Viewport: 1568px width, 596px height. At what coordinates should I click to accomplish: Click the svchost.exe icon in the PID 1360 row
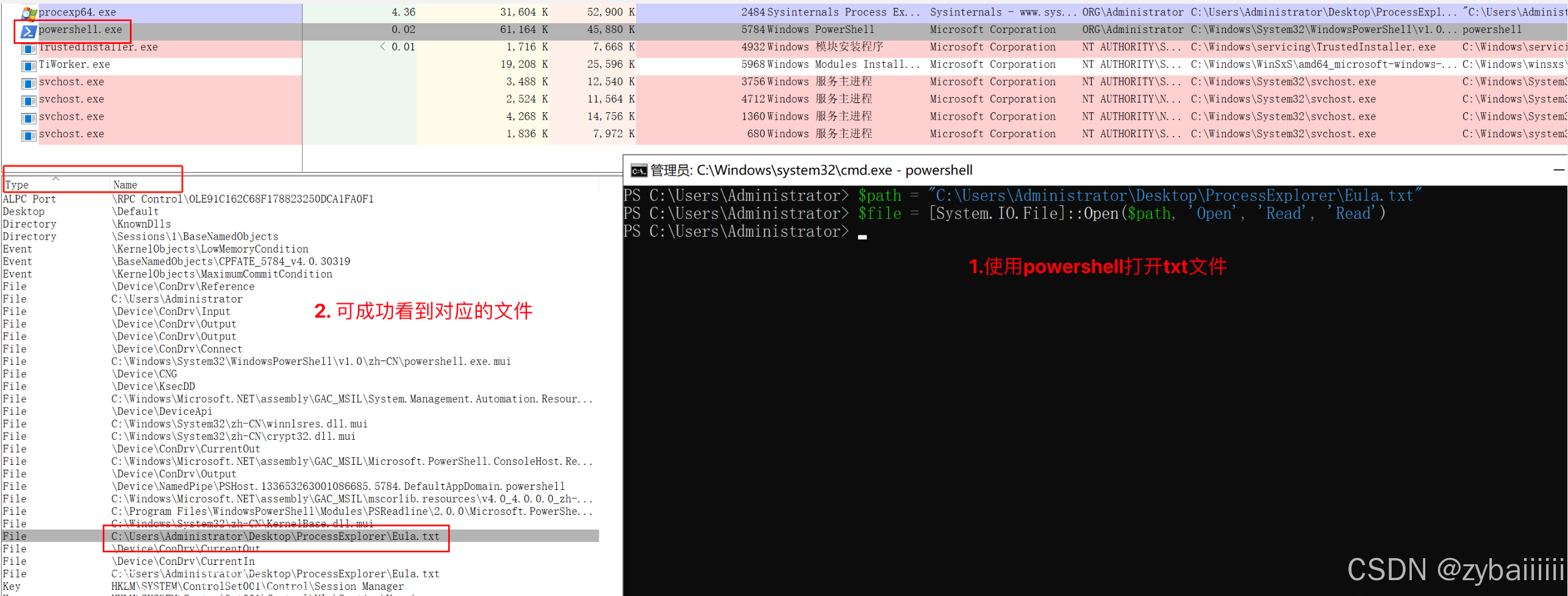pos(29,118)
